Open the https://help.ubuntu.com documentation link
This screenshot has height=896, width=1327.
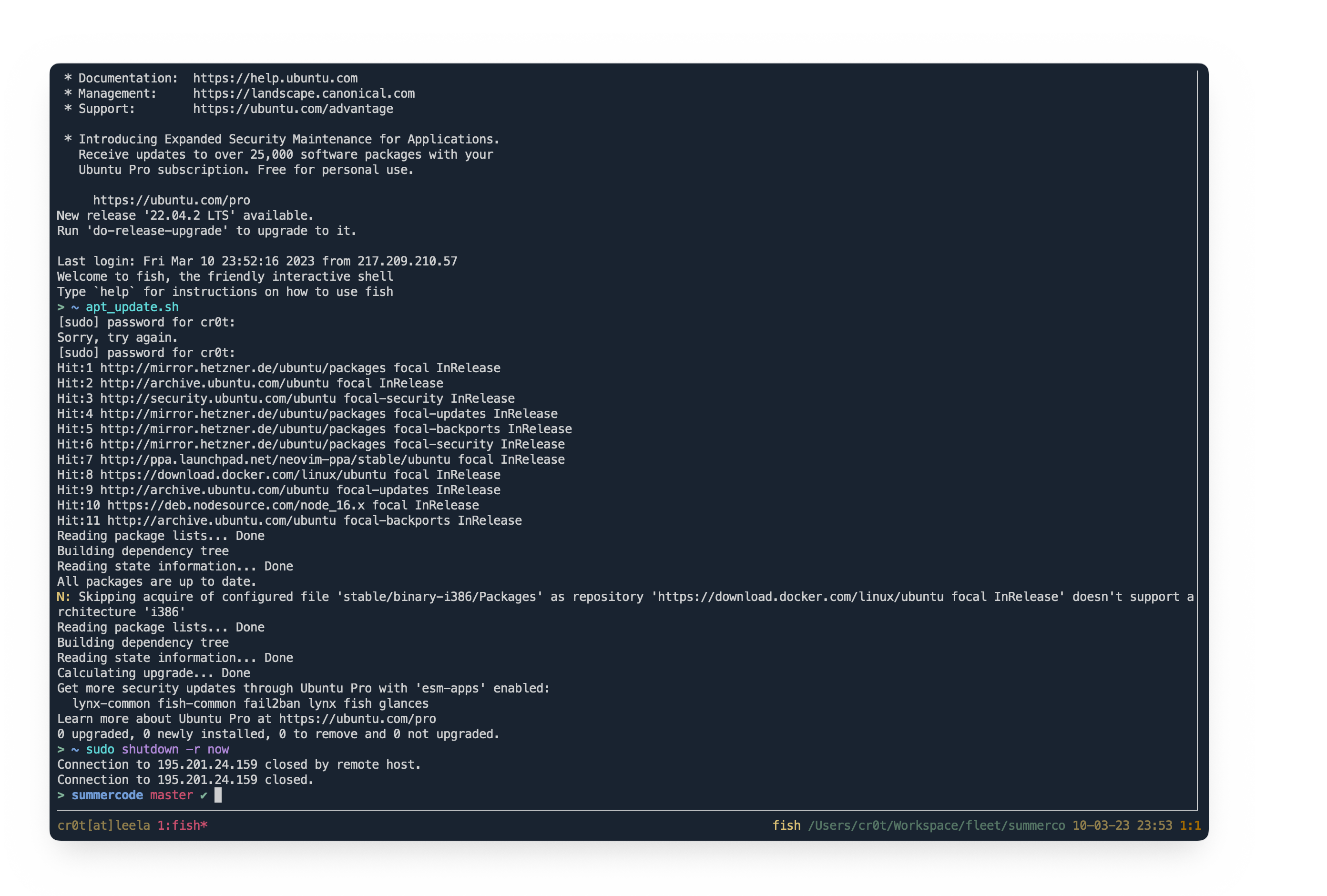pos(275,78)
